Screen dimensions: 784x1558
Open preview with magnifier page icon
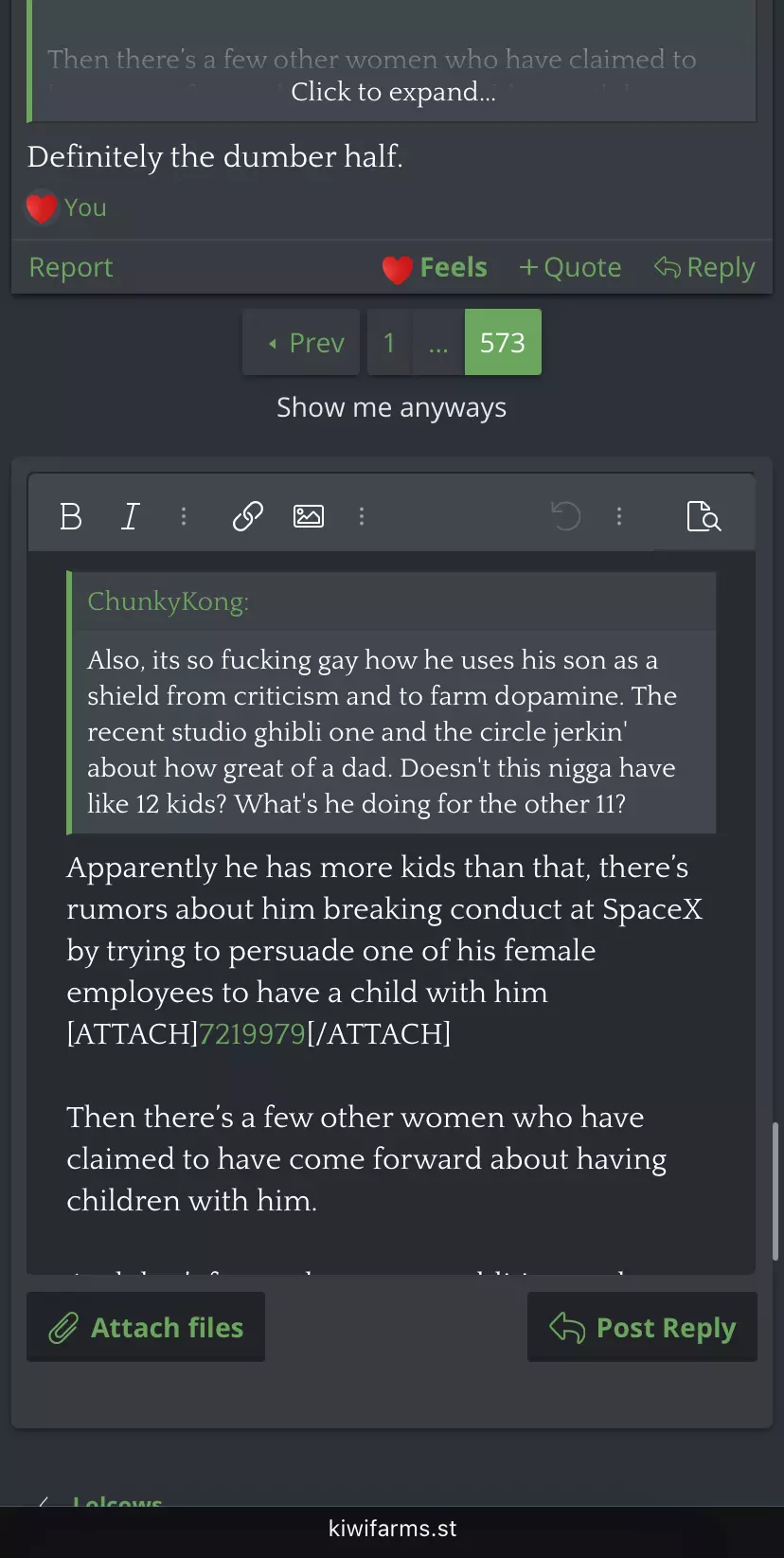click(x=704, y=516)
